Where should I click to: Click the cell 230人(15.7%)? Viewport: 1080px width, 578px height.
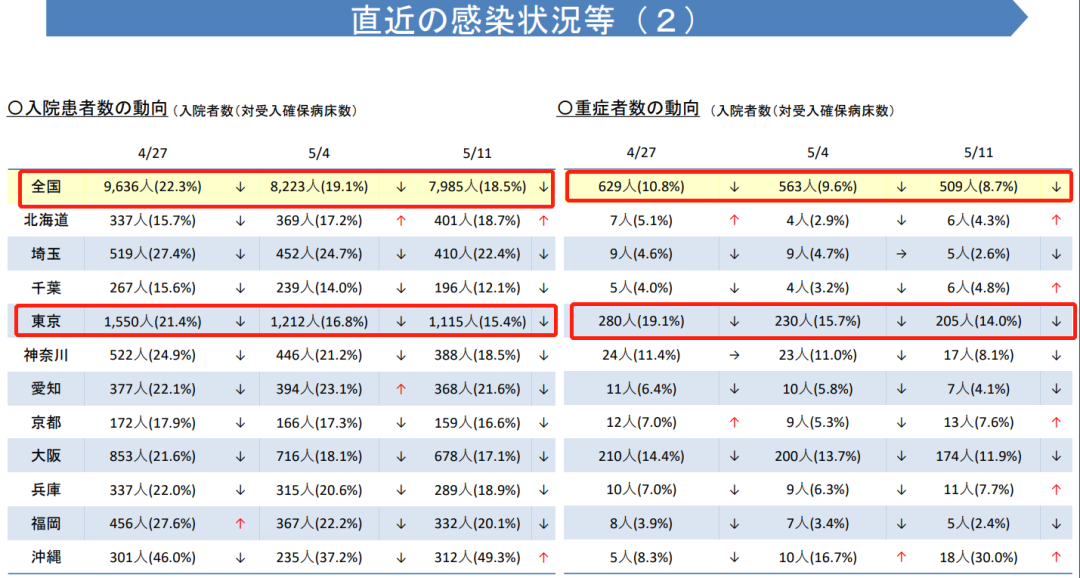coord(816,321)
